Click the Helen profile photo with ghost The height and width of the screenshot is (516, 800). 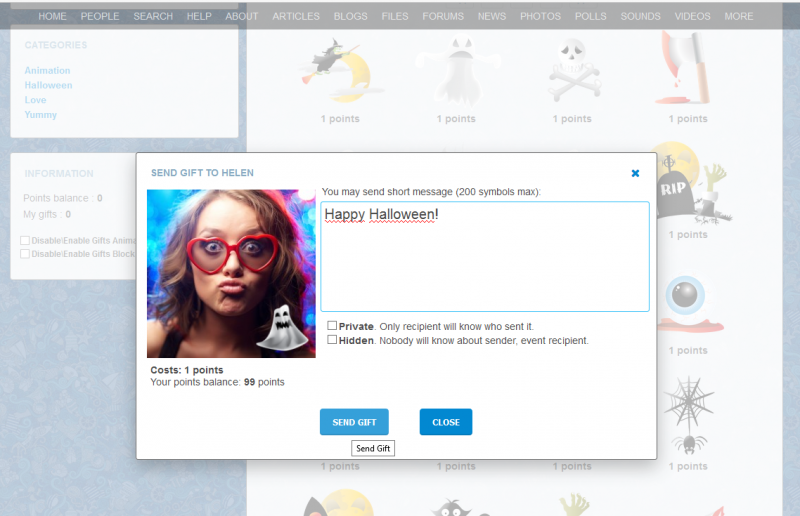[231, 274]
